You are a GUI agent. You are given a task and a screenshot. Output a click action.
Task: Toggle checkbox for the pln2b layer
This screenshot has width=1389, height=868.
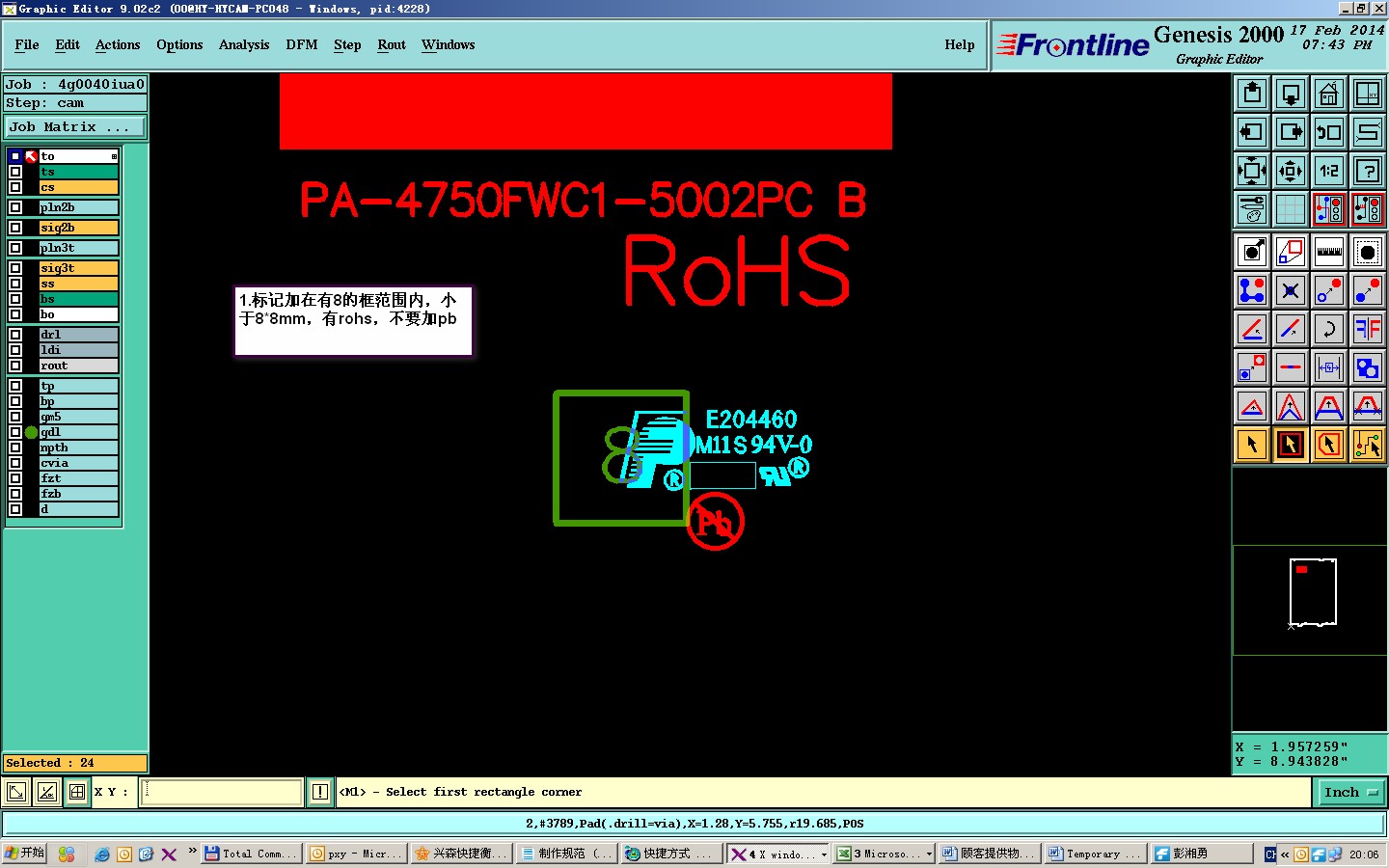15,207
